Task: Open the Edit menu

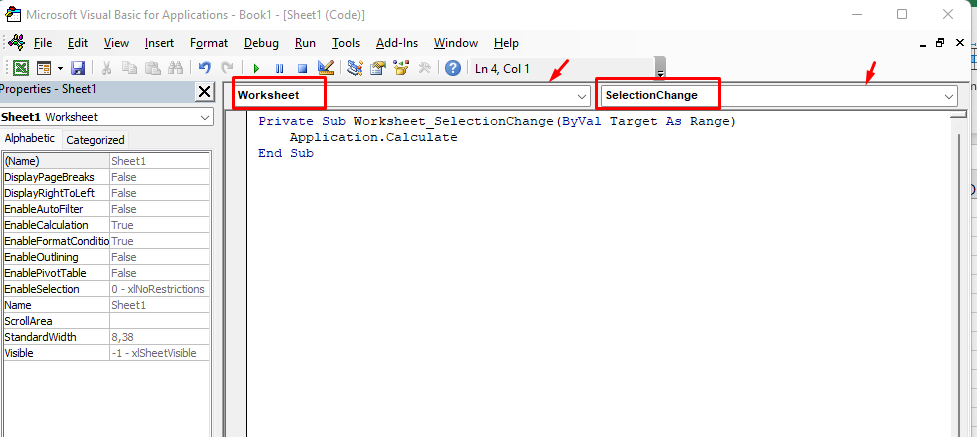Action: (78, 43)
